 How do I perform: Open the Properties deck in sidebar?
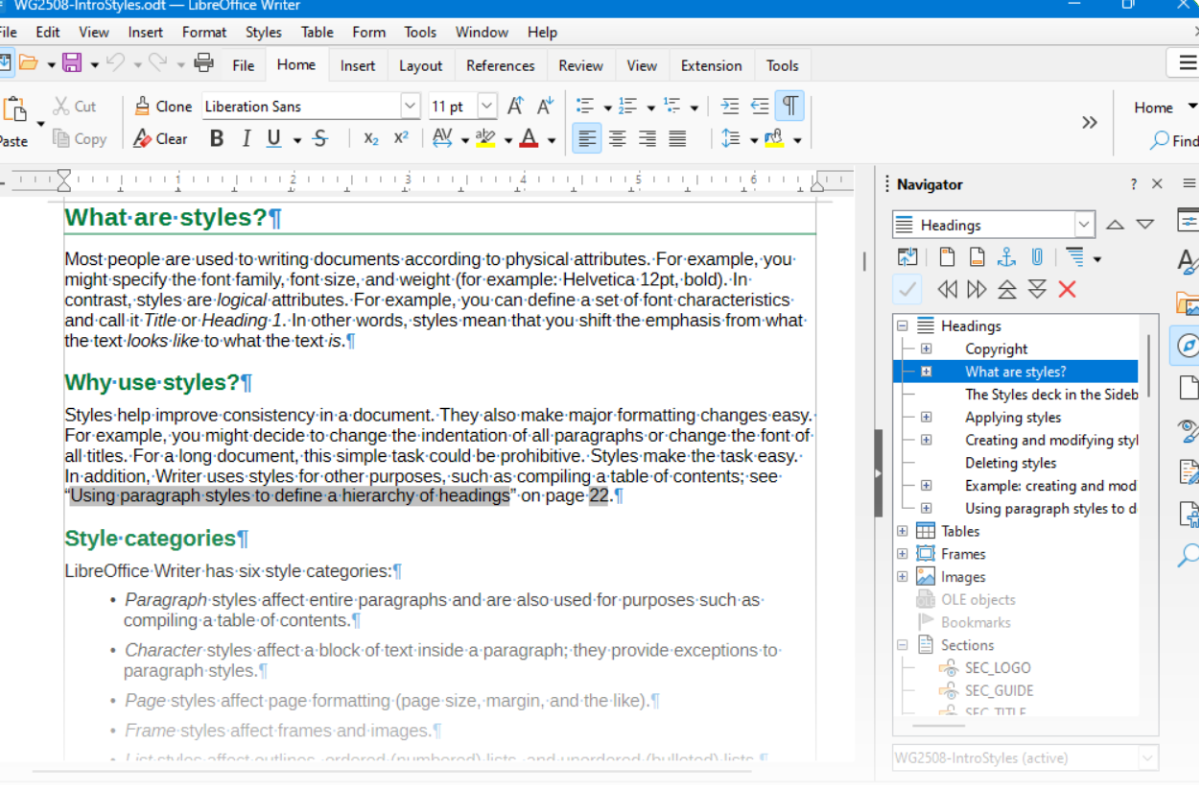1187,220
